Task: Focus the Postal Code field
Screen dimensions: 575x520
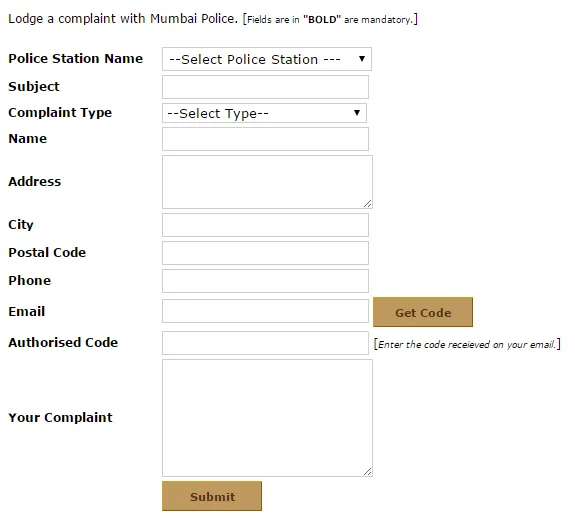Action: pyautogui.click(x=265, y=253)
